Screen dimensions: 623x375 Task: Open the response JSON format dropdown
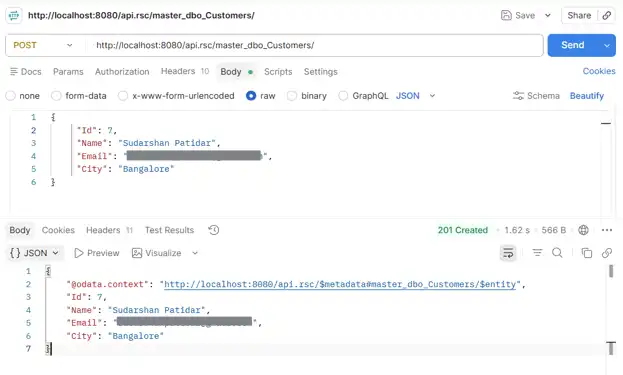pos(35,253)
